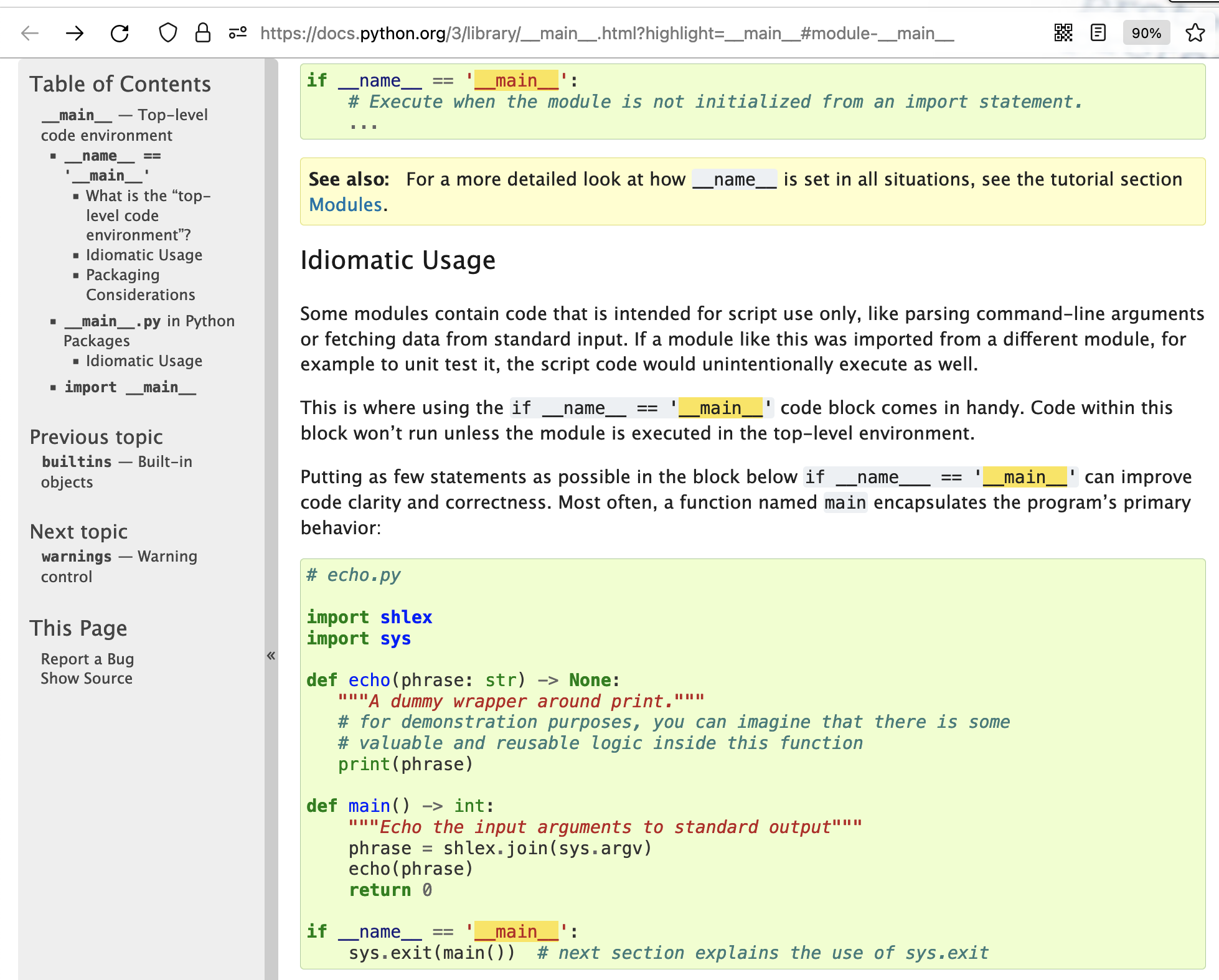
Task: Click the Idiomatic Usage section heading
Action: click(x=398, y=260)
